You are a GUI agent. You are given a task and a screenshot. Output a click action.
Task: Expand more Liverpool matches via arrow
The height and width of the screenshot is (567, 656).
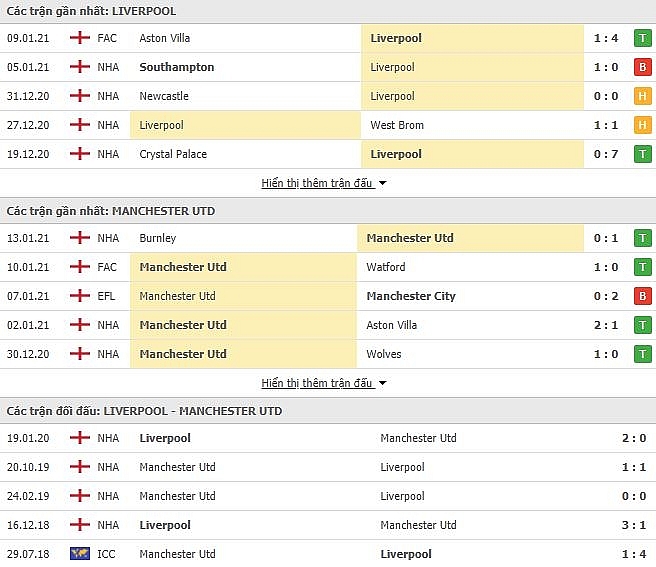tap(382, 183)
